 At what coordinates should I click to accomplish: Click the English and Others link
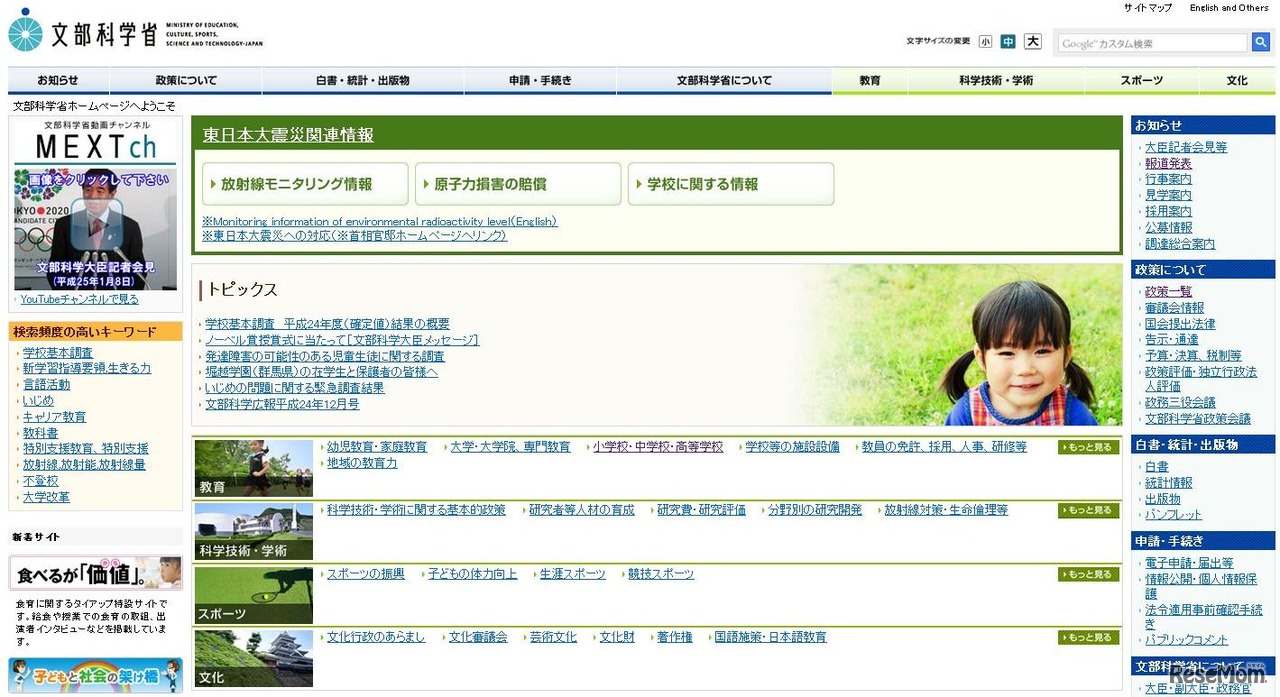pos(1228,8)
